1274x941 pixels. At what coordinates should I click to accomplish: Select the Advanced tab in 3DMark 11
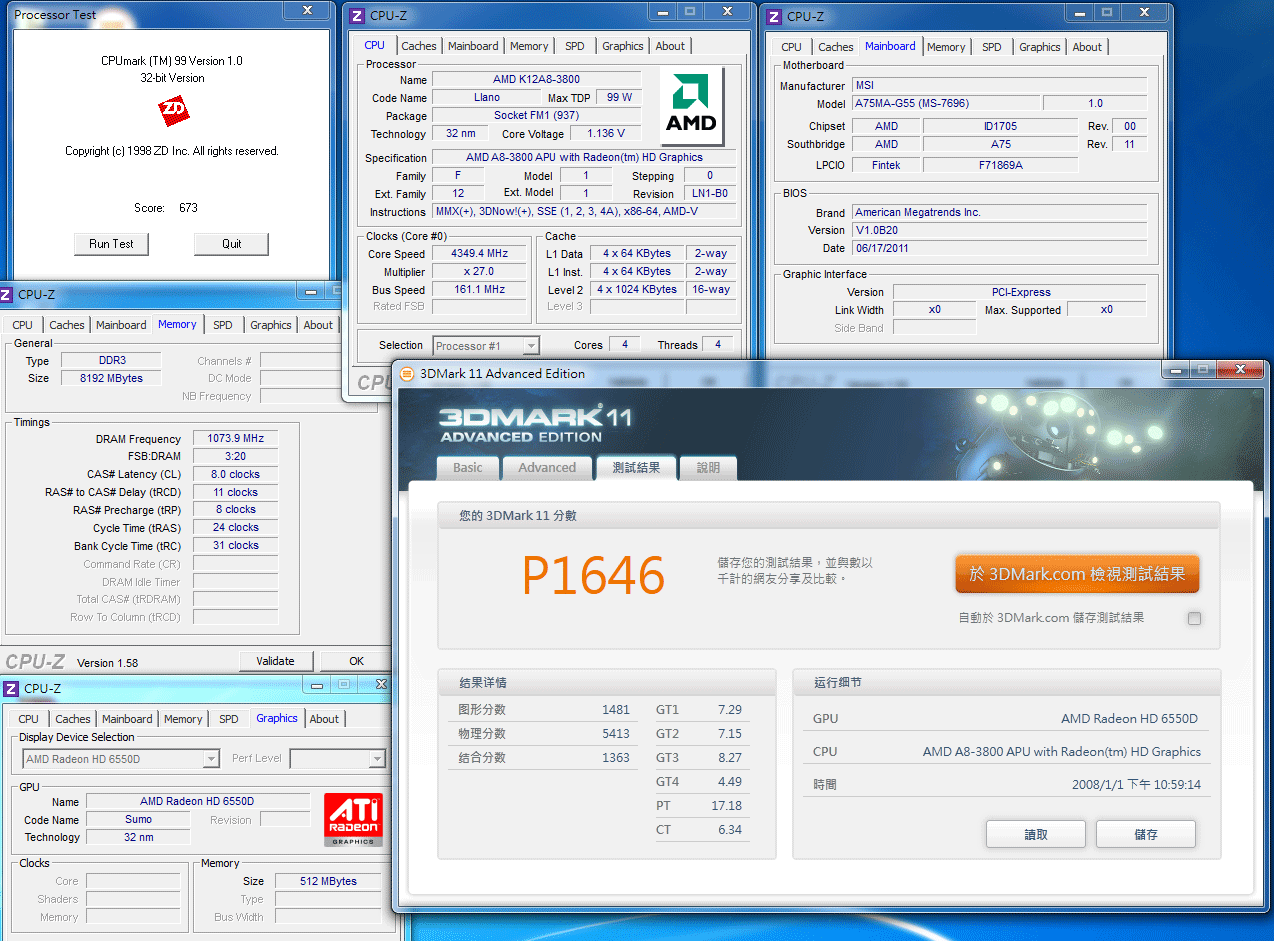pyautogui.click(x=547, y=467)
